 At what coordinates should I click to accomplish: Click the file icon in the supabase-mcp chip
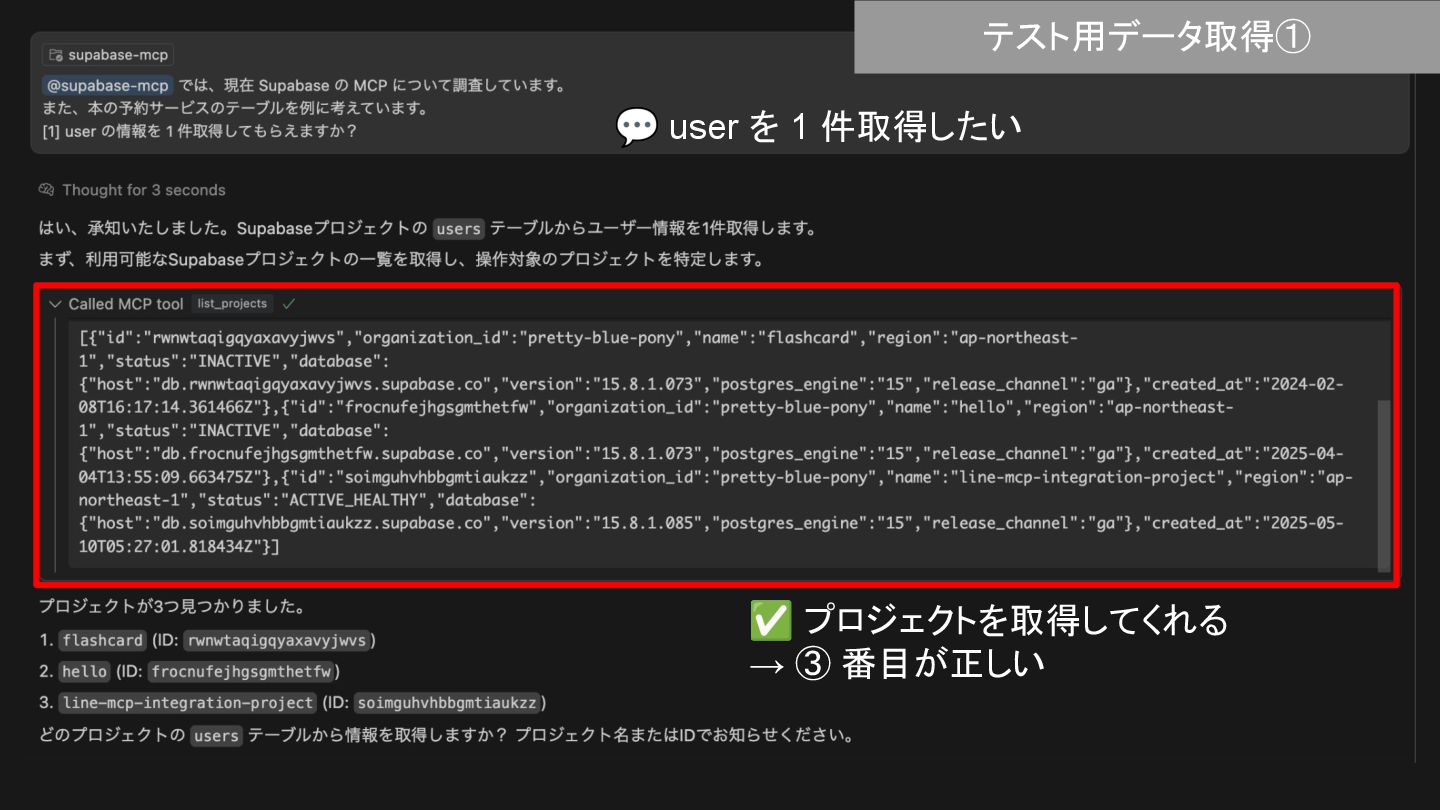[56, 55]
